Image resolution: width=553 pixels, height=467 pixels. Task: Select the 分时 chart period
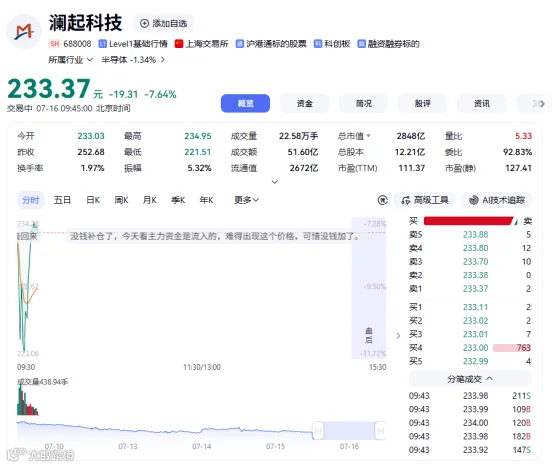click(x=31, y=200)
